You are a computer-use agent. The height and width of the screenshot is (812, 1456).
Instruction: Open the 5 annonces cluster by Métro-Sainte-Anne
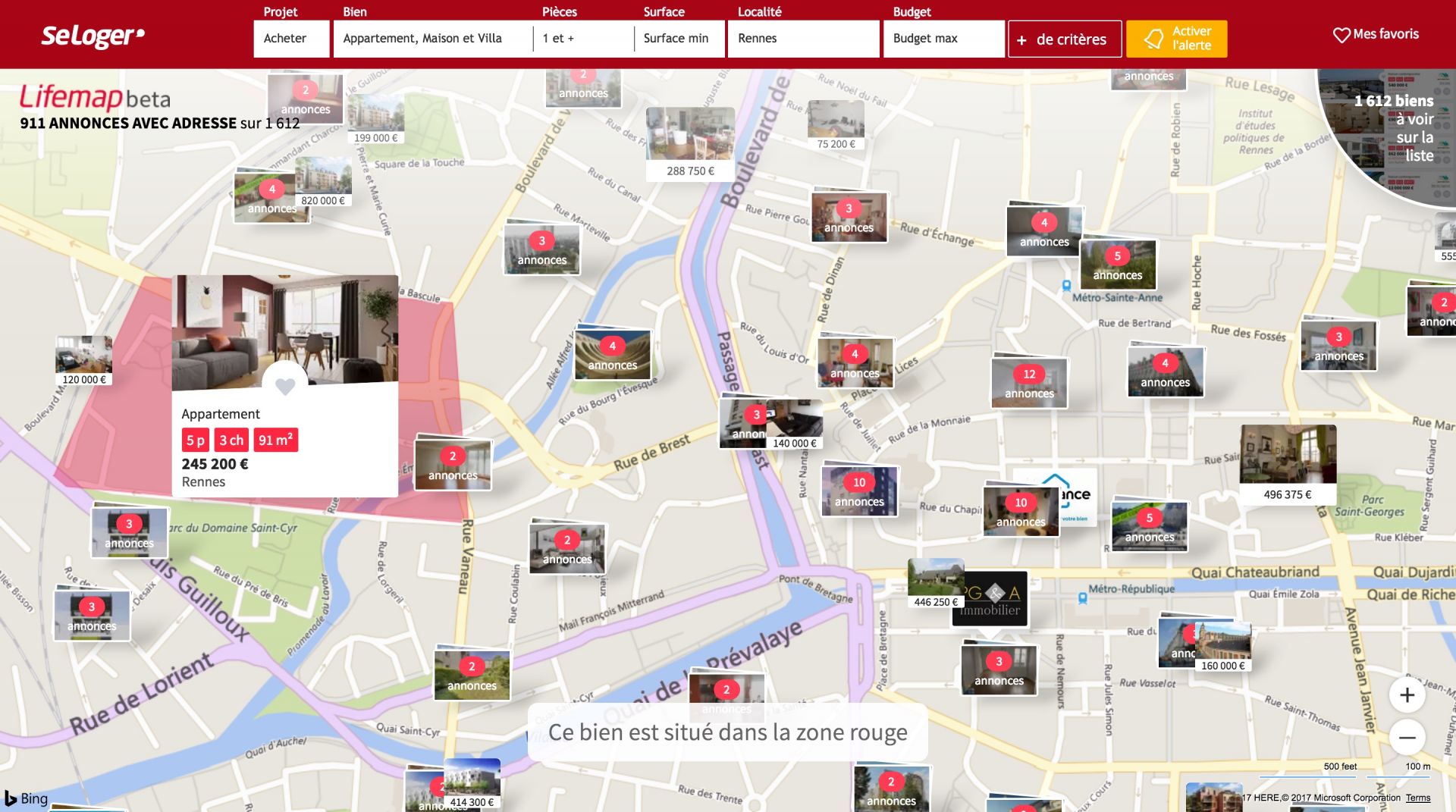[1118, 265]
